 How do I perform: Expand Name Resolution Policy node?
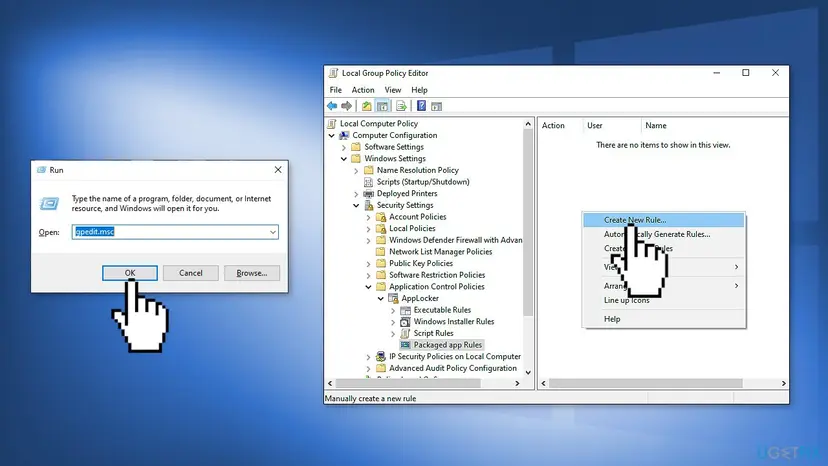click(x=356, y=170)
